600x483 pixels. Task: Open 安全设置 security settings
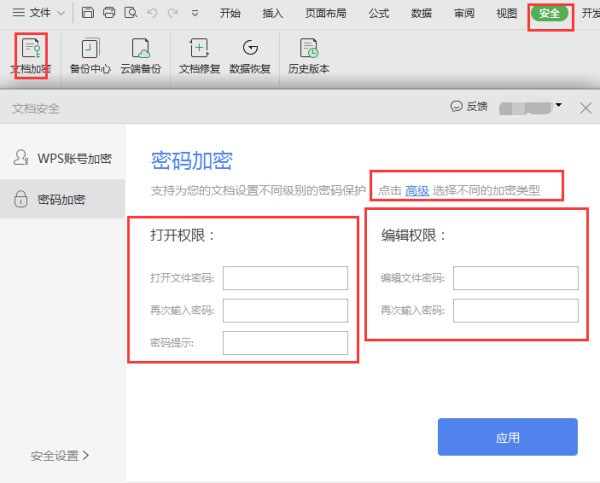[60, 456]
